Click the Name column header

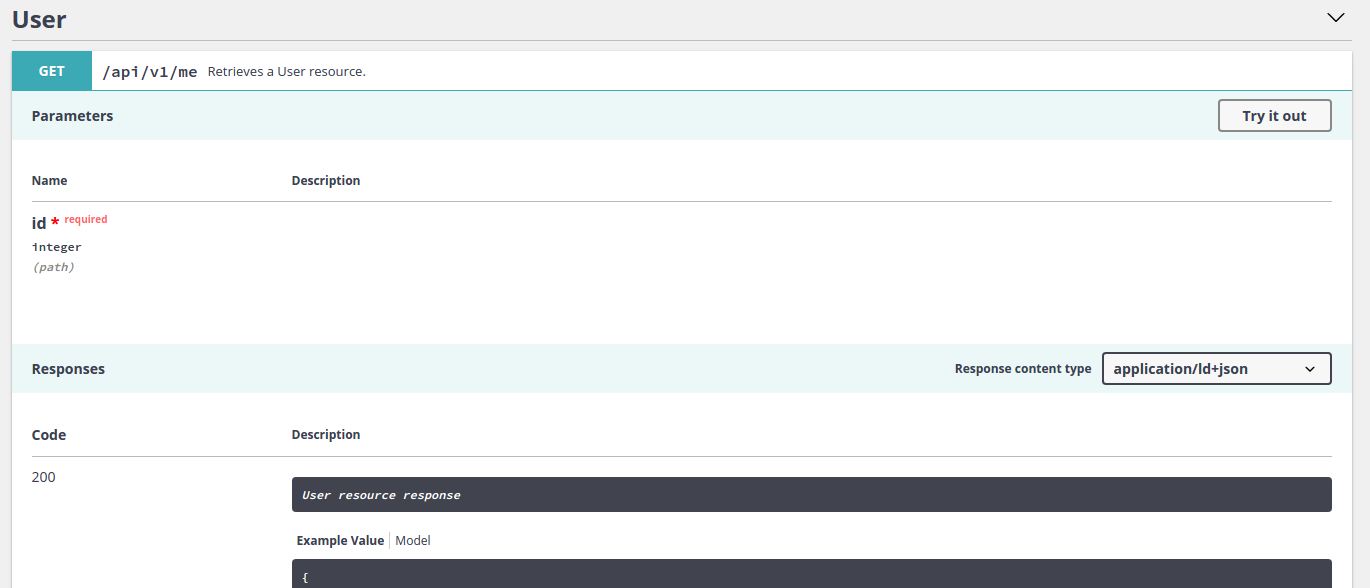tap(50, 181)
